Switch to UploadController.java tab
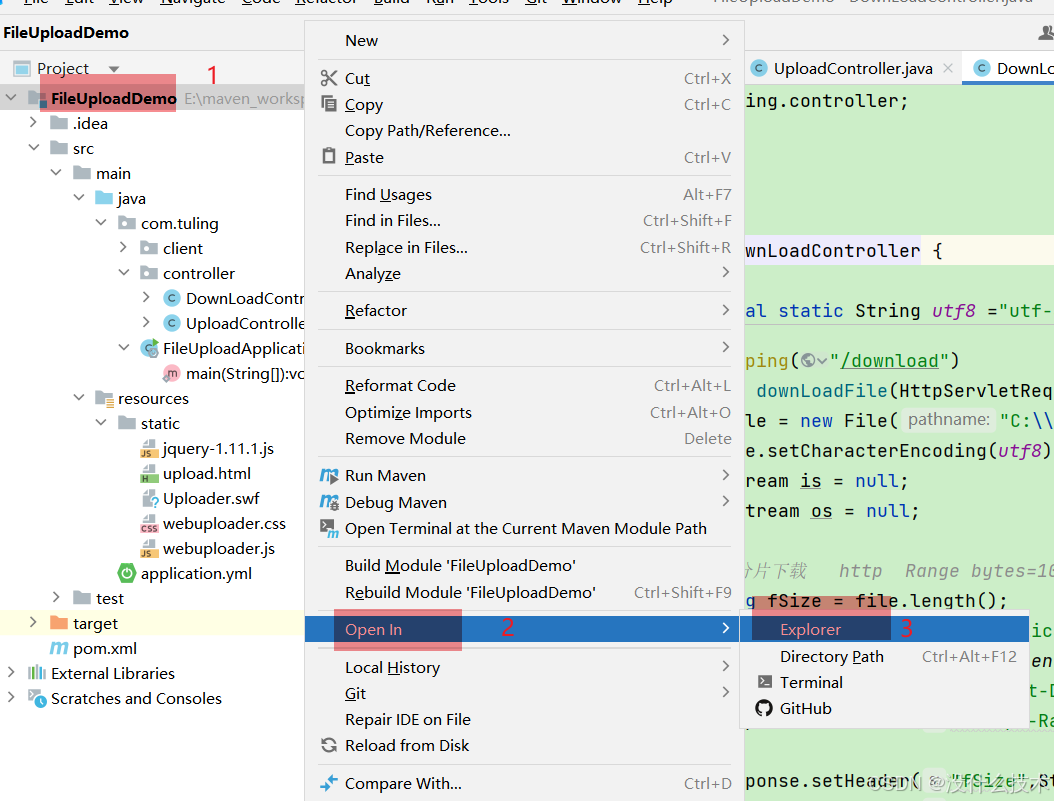 [x=852, y=69]
